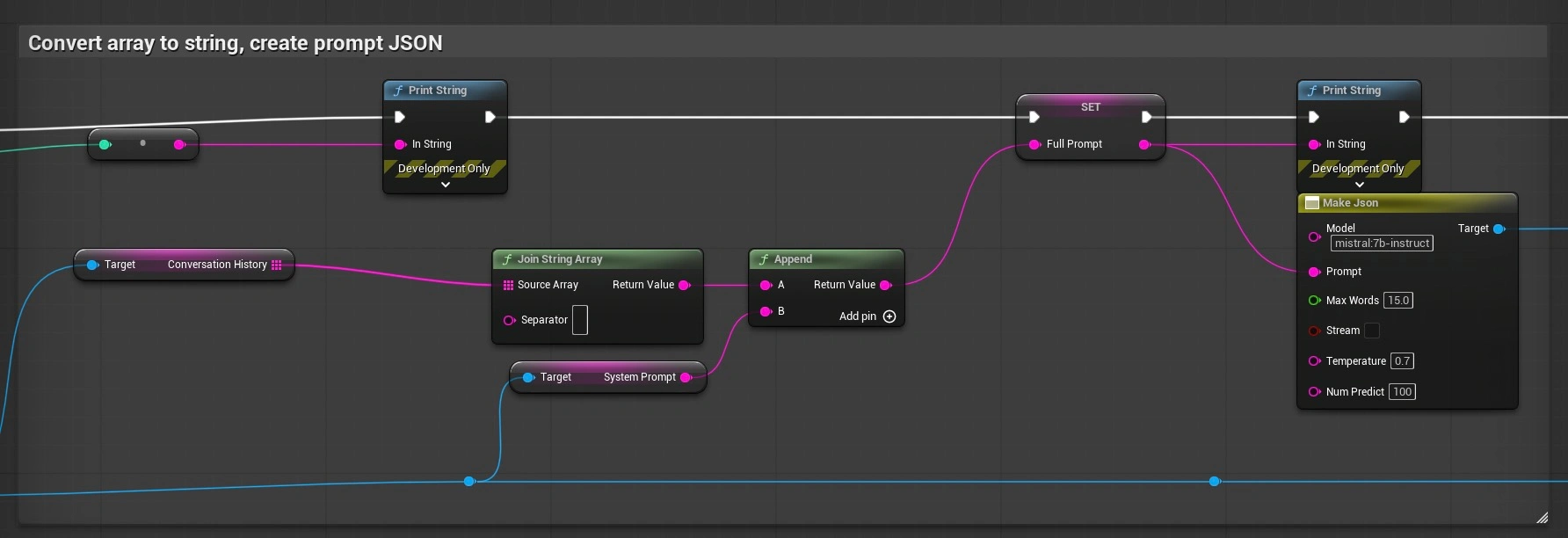Screen dimensions: 1568x538
Task: Click the Max Words pin on Make Json
Action: [x=1315, y=301]
